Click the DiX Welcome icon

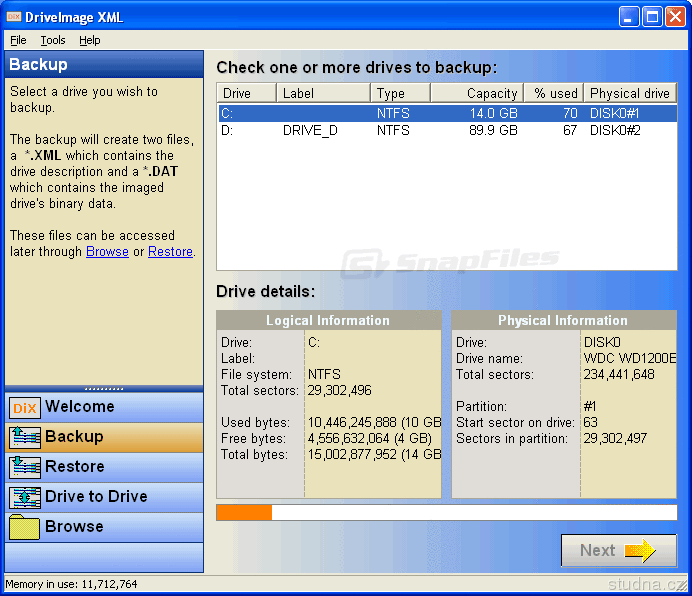[25, 408]
